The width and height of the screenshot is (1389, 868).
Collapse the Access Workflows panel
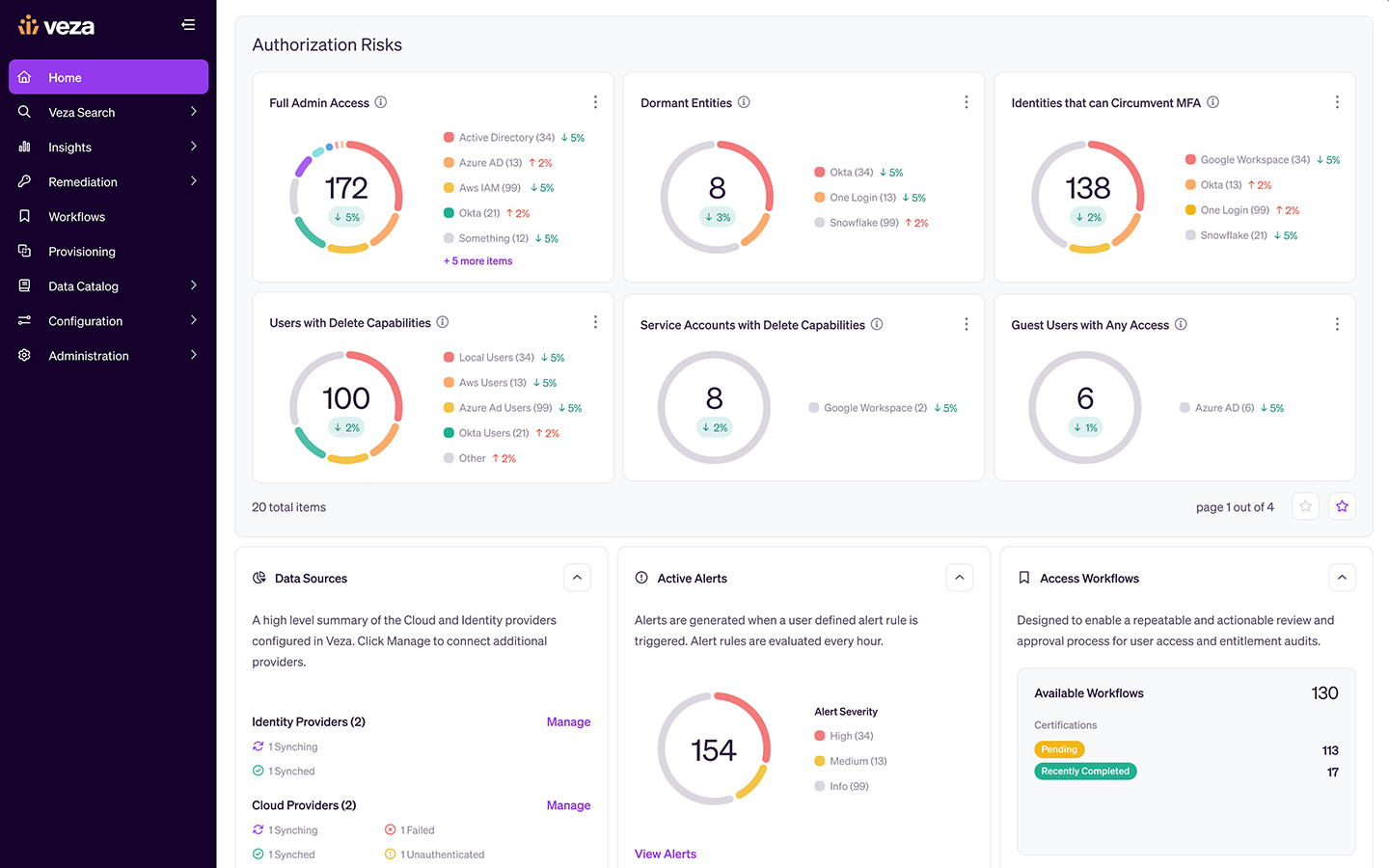1342,578
